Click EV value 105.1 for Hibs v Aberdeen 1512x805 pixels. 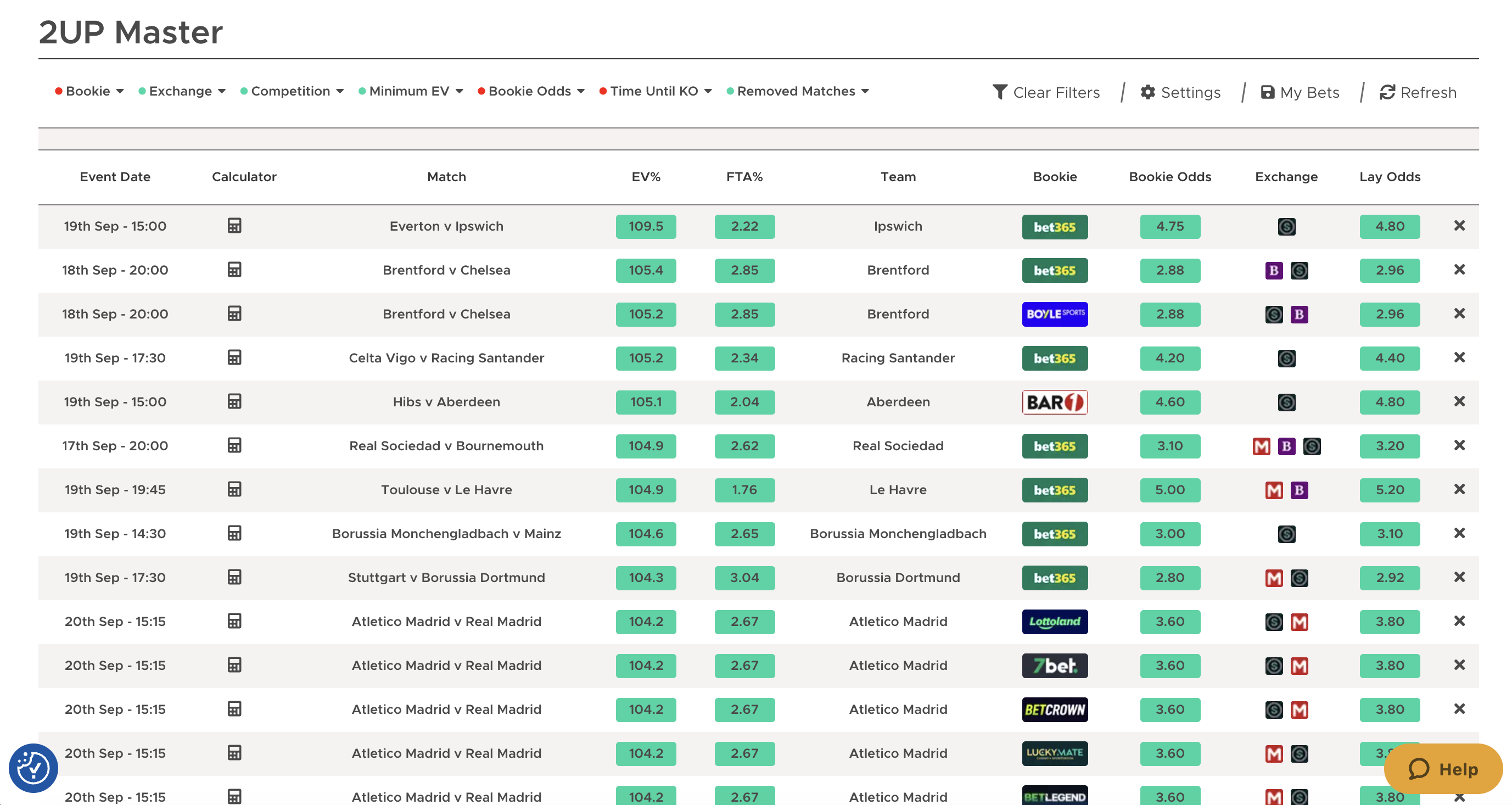pos(646,401)
